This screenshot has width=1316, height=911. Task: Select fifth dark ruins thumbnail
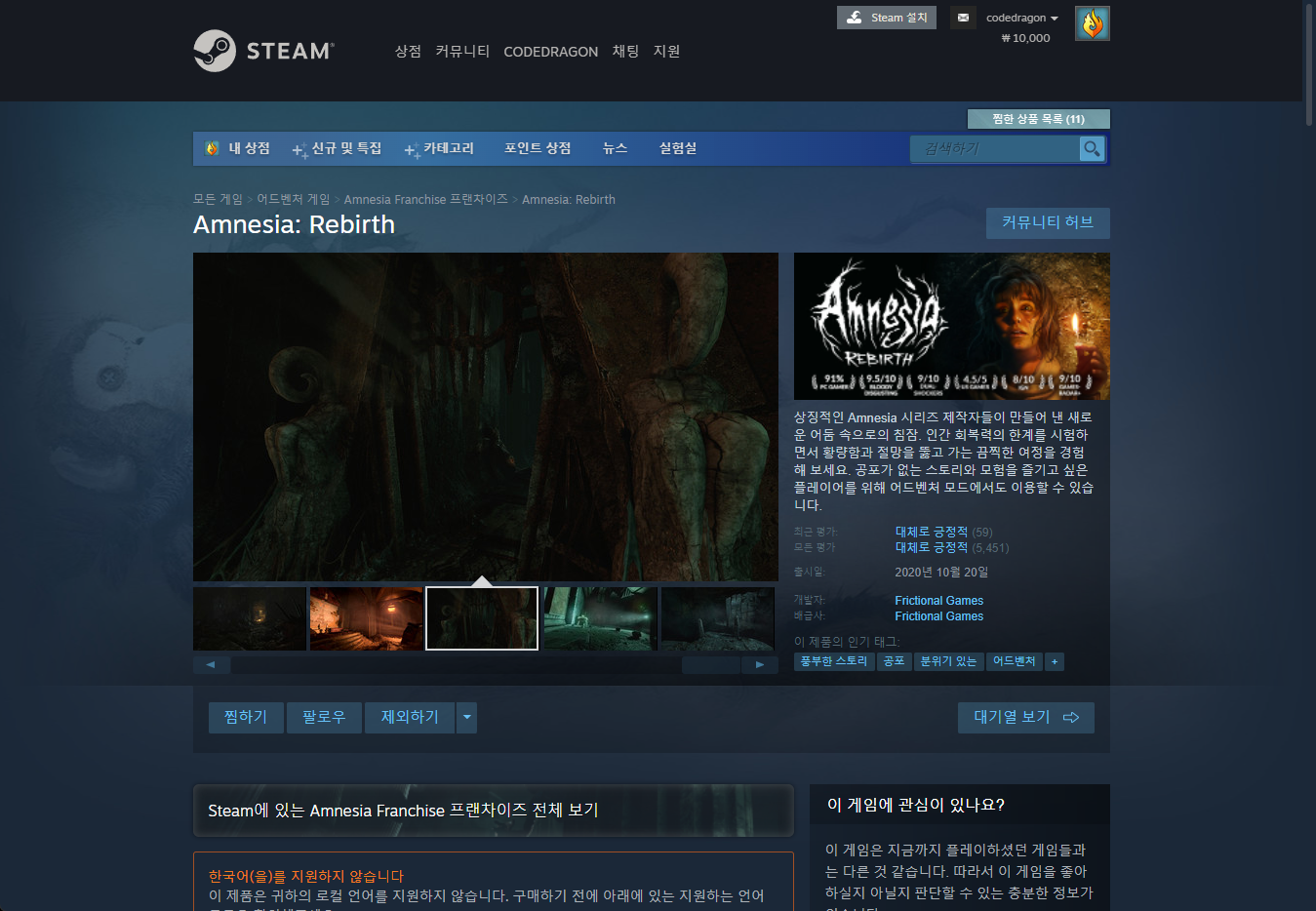(x=717, y=618)
